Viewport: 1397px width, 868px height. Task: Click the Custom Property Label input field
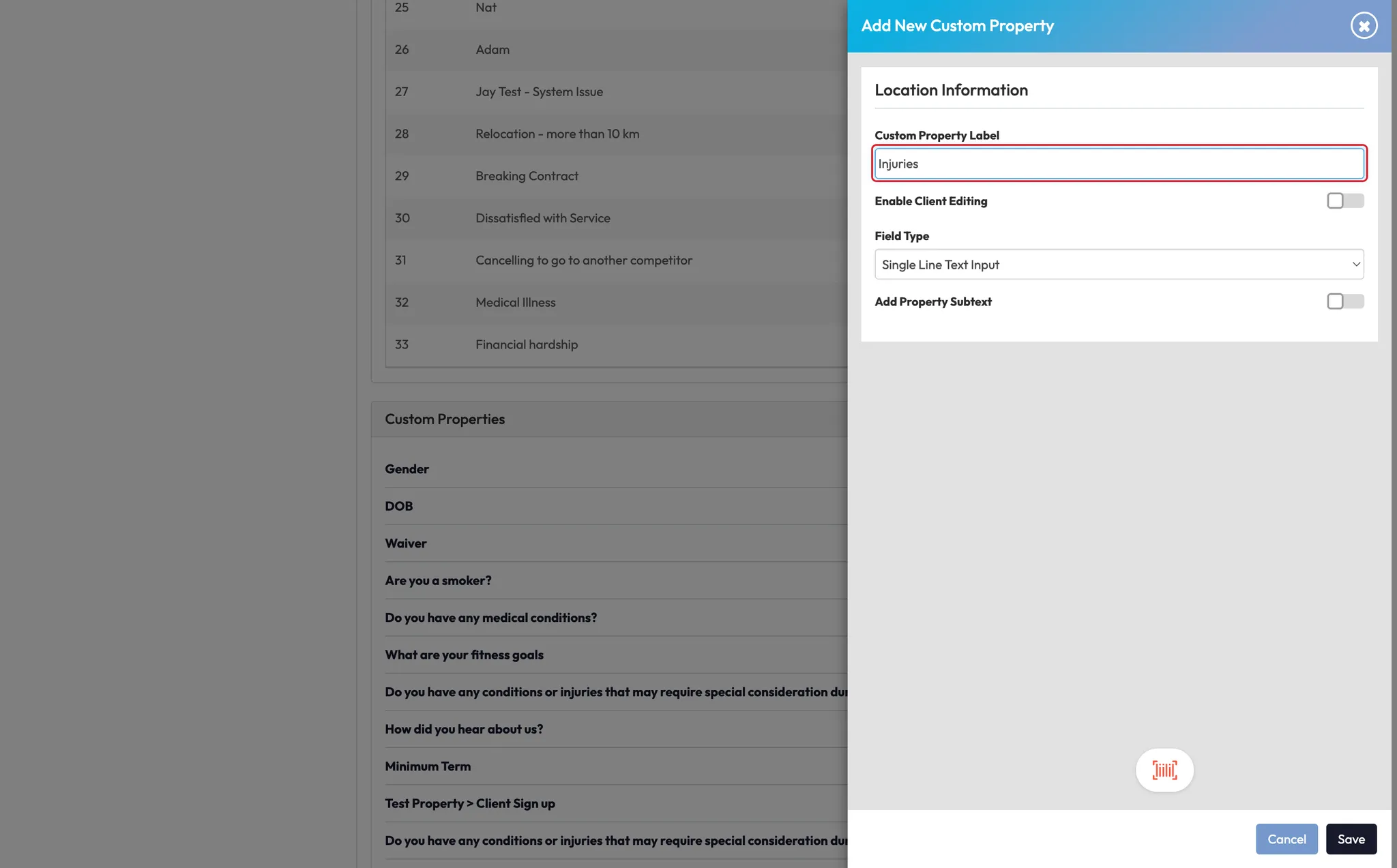(x=1118, y=164)
